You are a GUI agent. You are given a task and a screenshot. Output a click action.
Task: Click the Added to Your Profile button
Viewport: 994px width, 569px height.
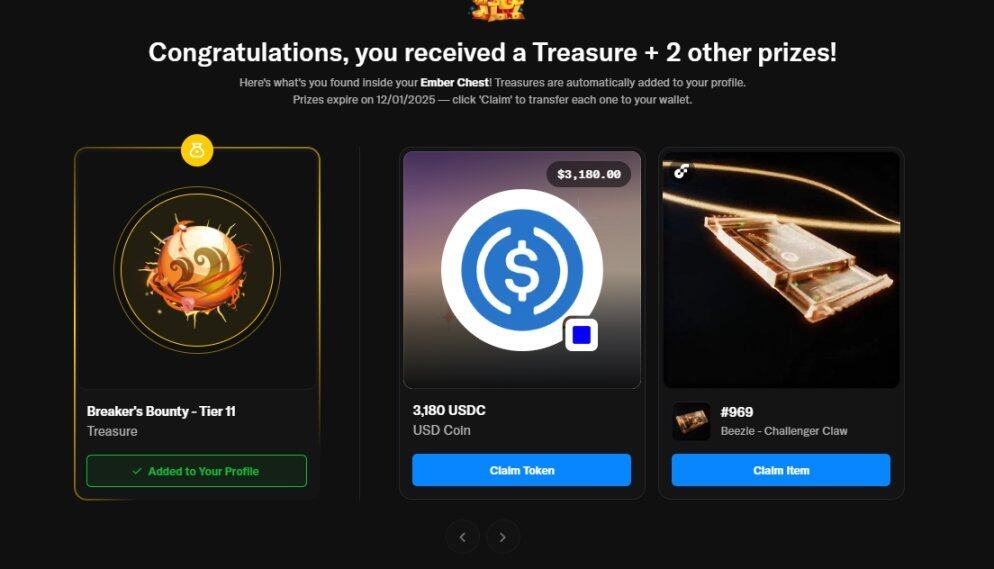[x=197, y=471]
